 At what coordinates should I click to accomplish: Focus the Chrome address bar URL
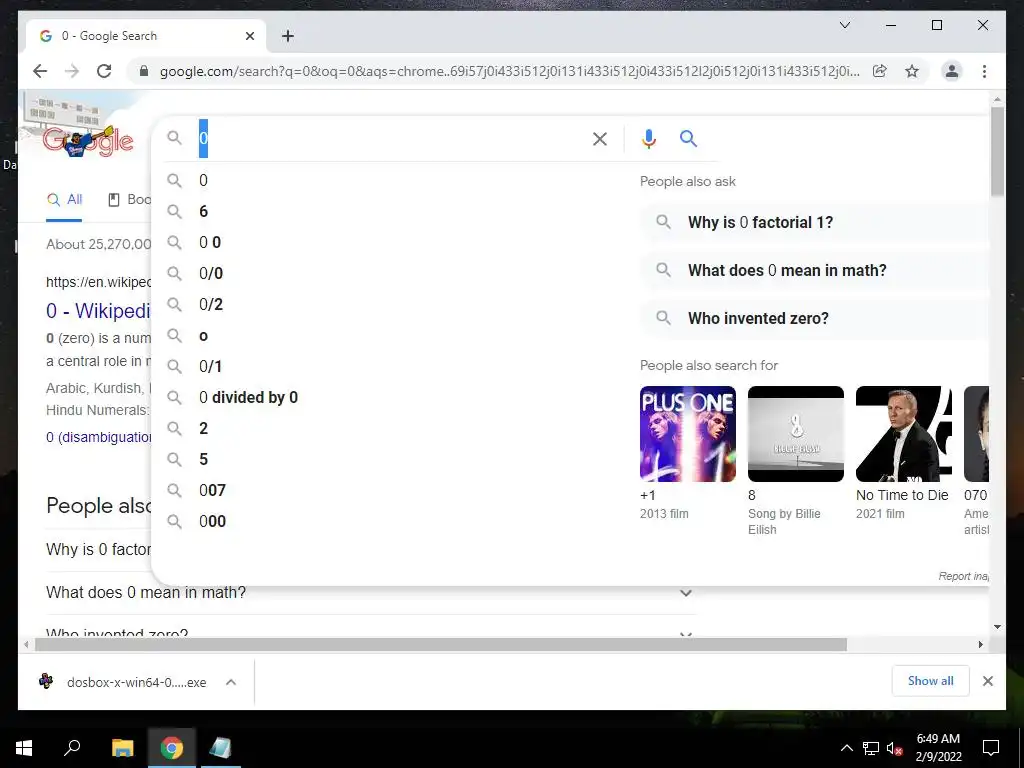pos(509,71)
